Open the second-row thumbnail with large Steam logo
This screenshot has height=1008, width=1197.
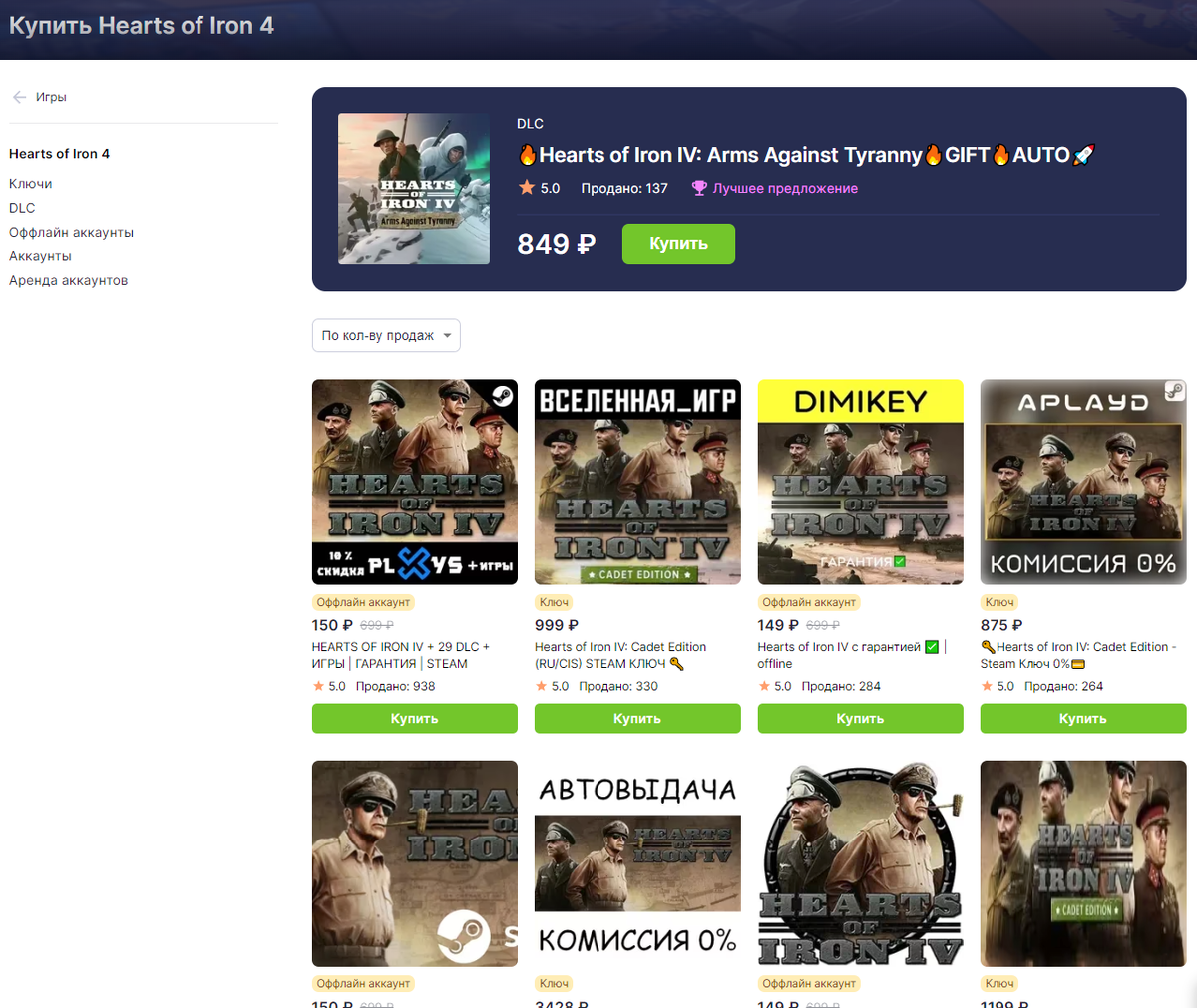415,863
